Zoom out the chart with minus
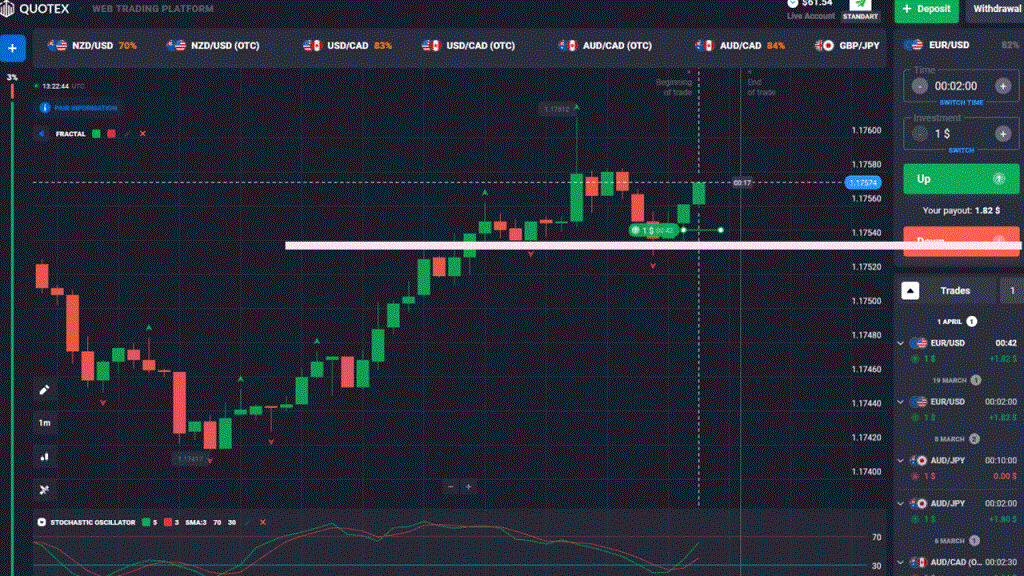The width and height of the screenshot is (1024, 576). coord(450,487)
